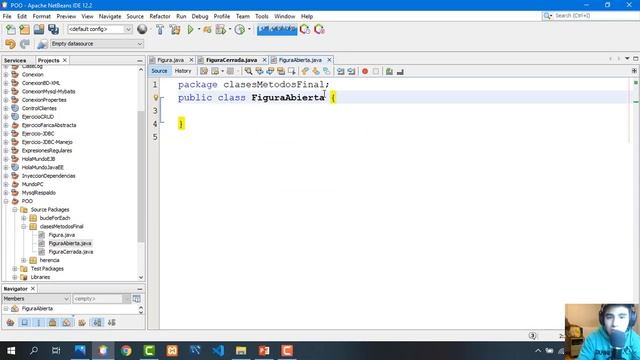
Task: Click the Open Project toolbar icon
Action: point(39,29)
